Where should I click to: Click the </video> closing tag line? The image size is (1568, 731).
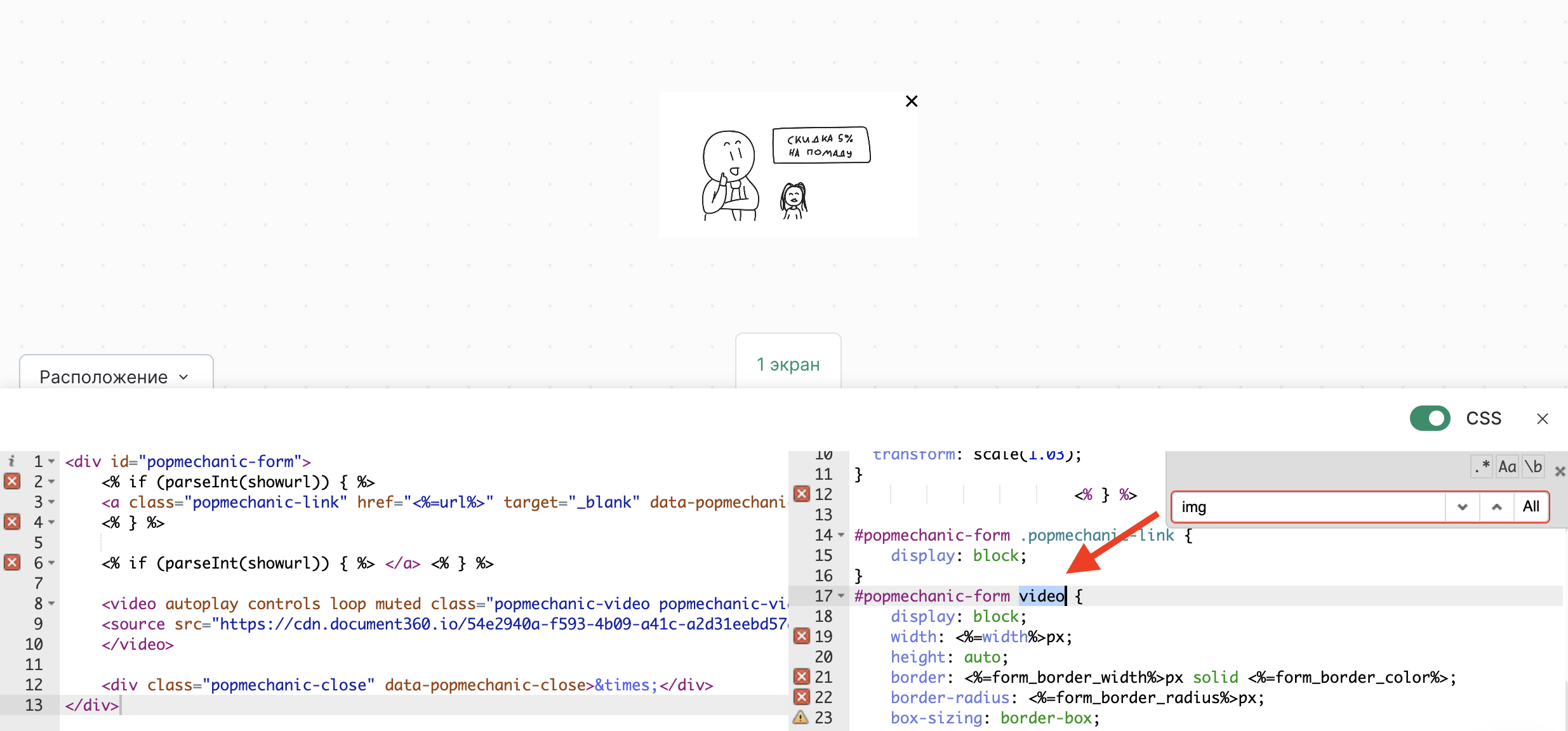tap(138, 644)
